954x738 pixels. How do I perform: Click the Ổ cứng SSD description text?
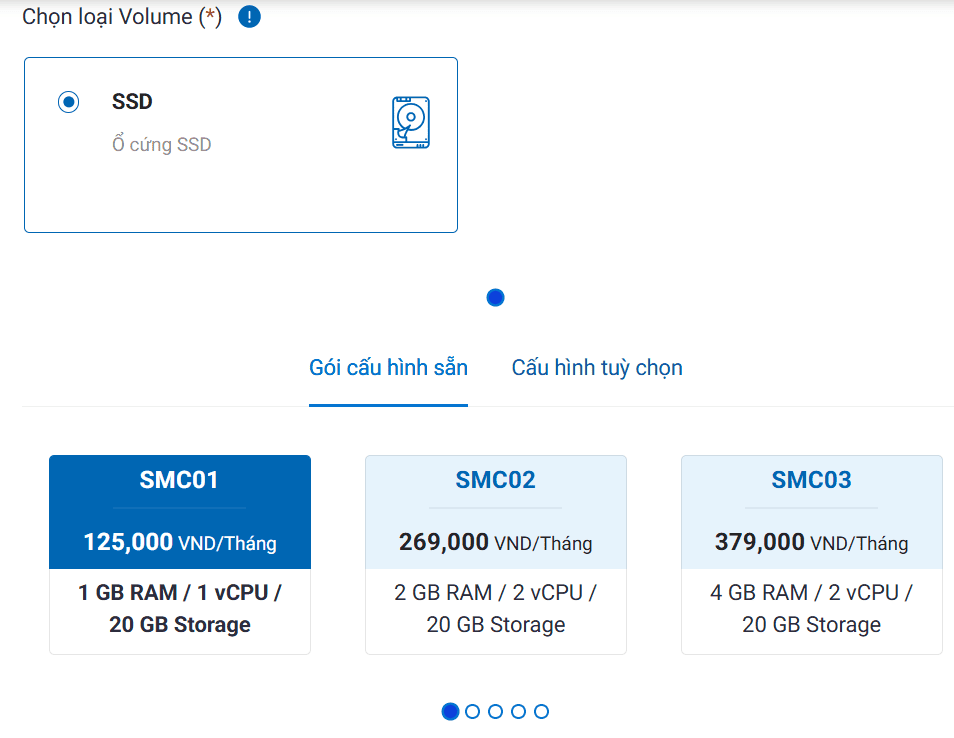tap(161, 144)
